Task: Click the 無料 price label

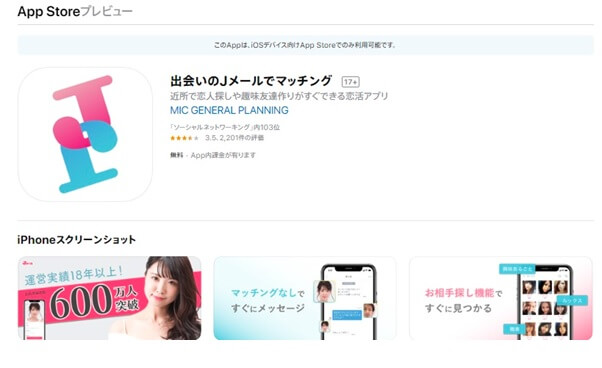Action: tap(177, 155)
